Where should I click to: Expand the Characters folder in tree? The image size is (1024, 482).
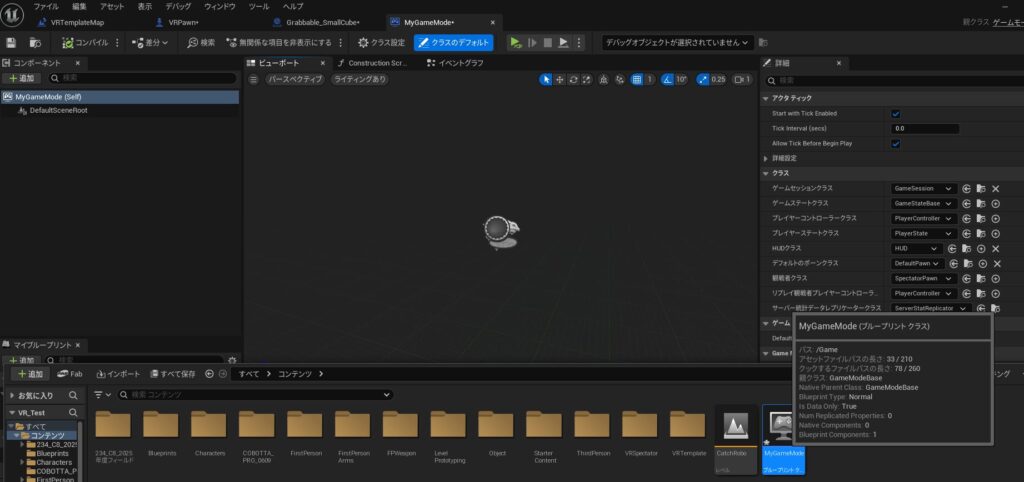[22, 462]
